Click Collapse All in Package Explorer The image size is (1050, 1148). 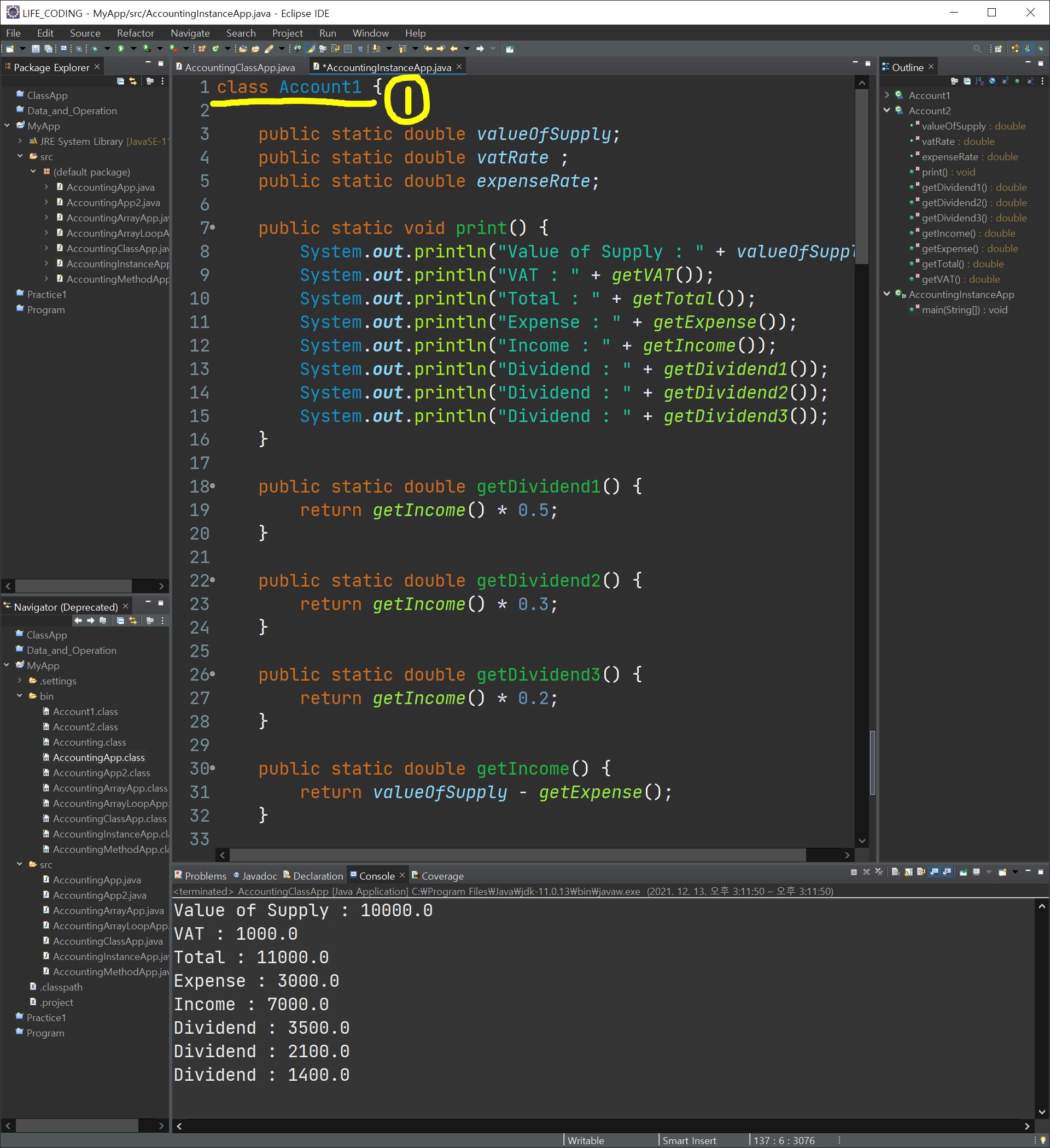(120, 81)
